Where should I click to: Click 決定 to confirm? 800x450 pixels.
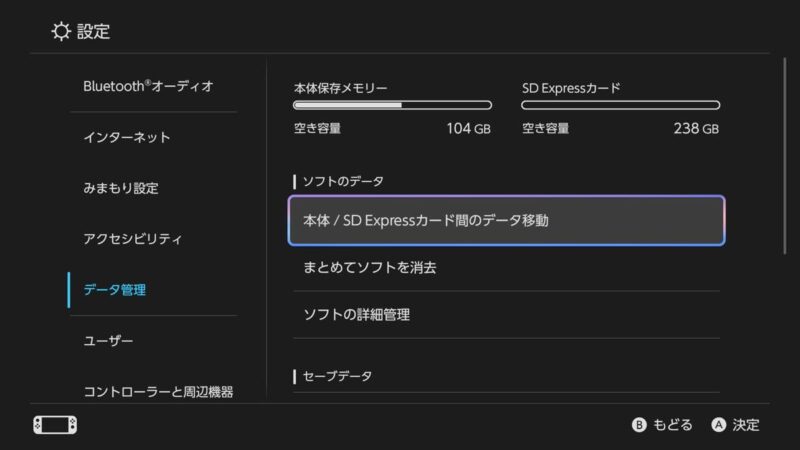point(746,425)
